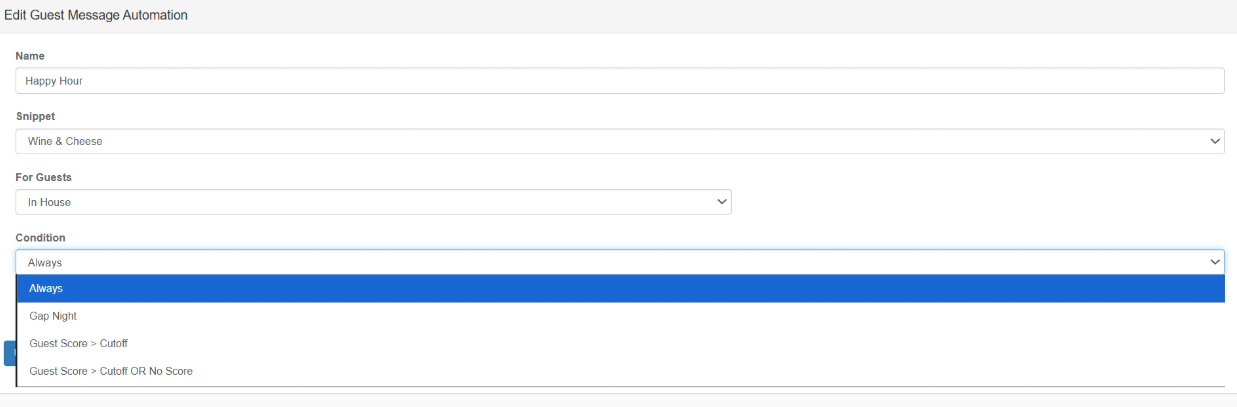Click the Name field containing Happy Hour
This screenshot has height=407, width=1237.
[620, 81]
